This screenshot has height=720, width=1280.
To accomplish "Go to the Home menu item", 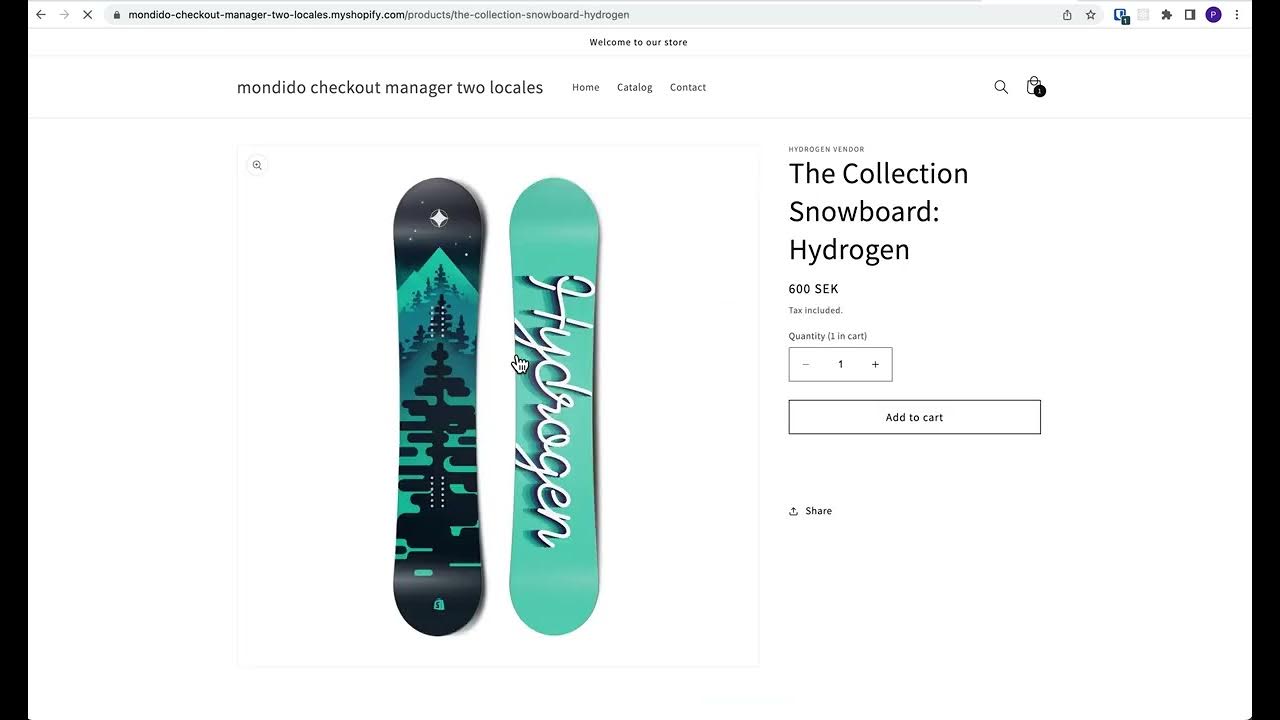I will tap(586, 88).
